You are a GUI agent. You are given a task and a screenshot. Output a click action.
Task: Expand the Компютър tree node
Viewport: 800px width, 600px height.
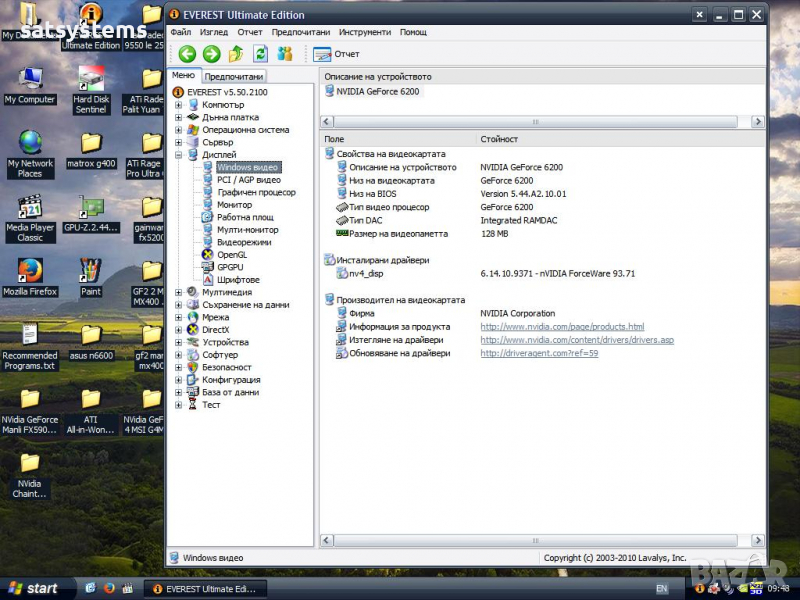tap(179, 105)
